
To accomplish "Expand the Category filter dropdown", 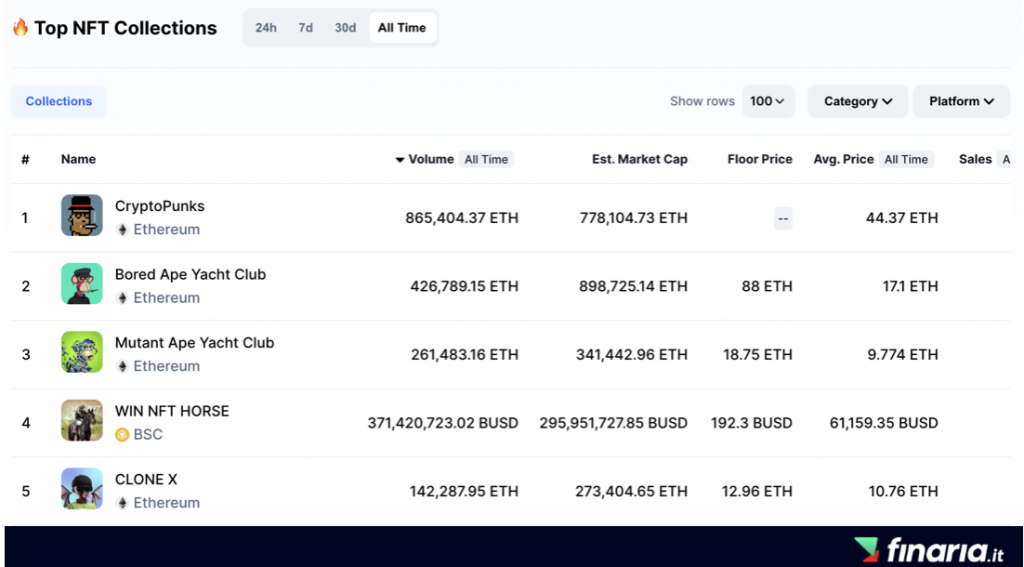I will coord(857,101).
